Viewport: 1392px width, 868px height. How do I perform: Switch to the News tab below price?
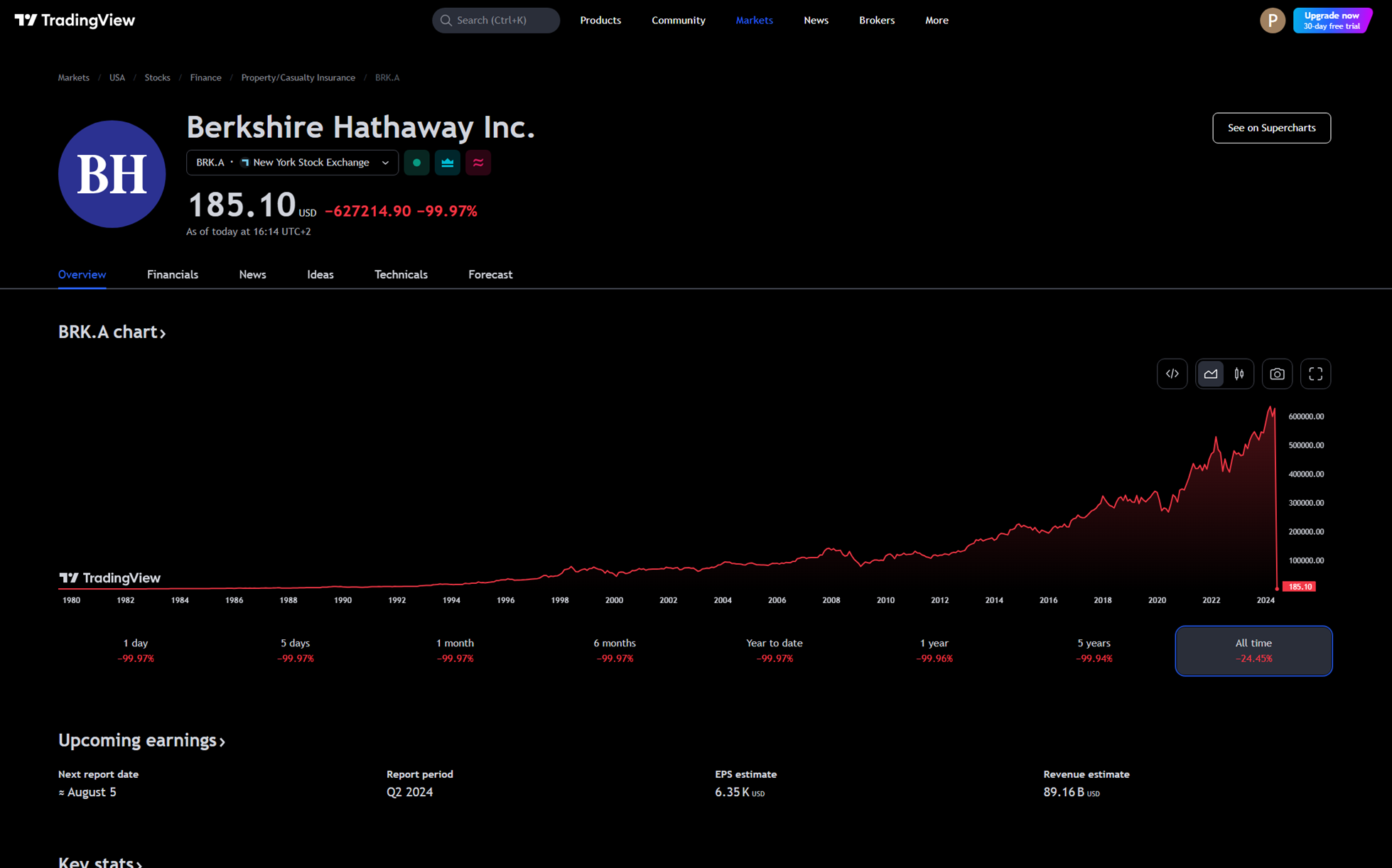pos(252,275)
